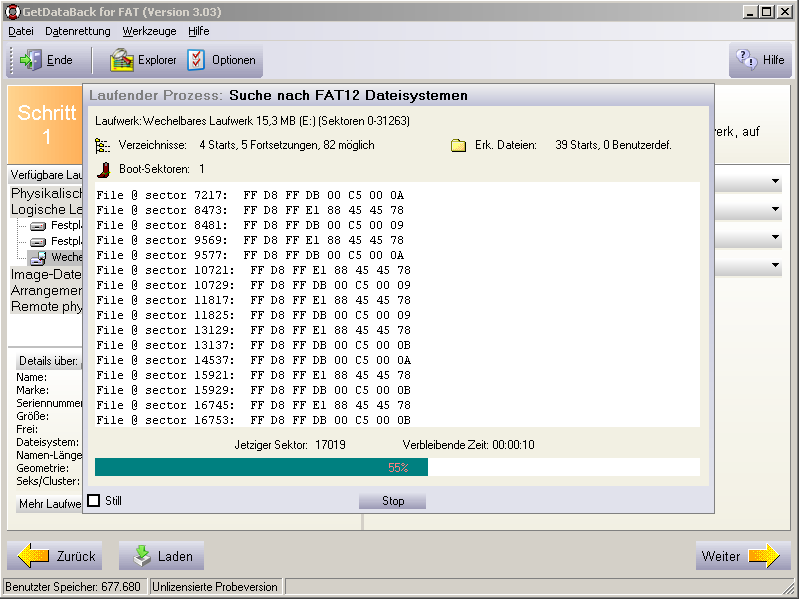Image resolution: width=799 pixels, height=599 pixels.
Task: Click the first Festpl drive icon
Action: tap(38, 226)
